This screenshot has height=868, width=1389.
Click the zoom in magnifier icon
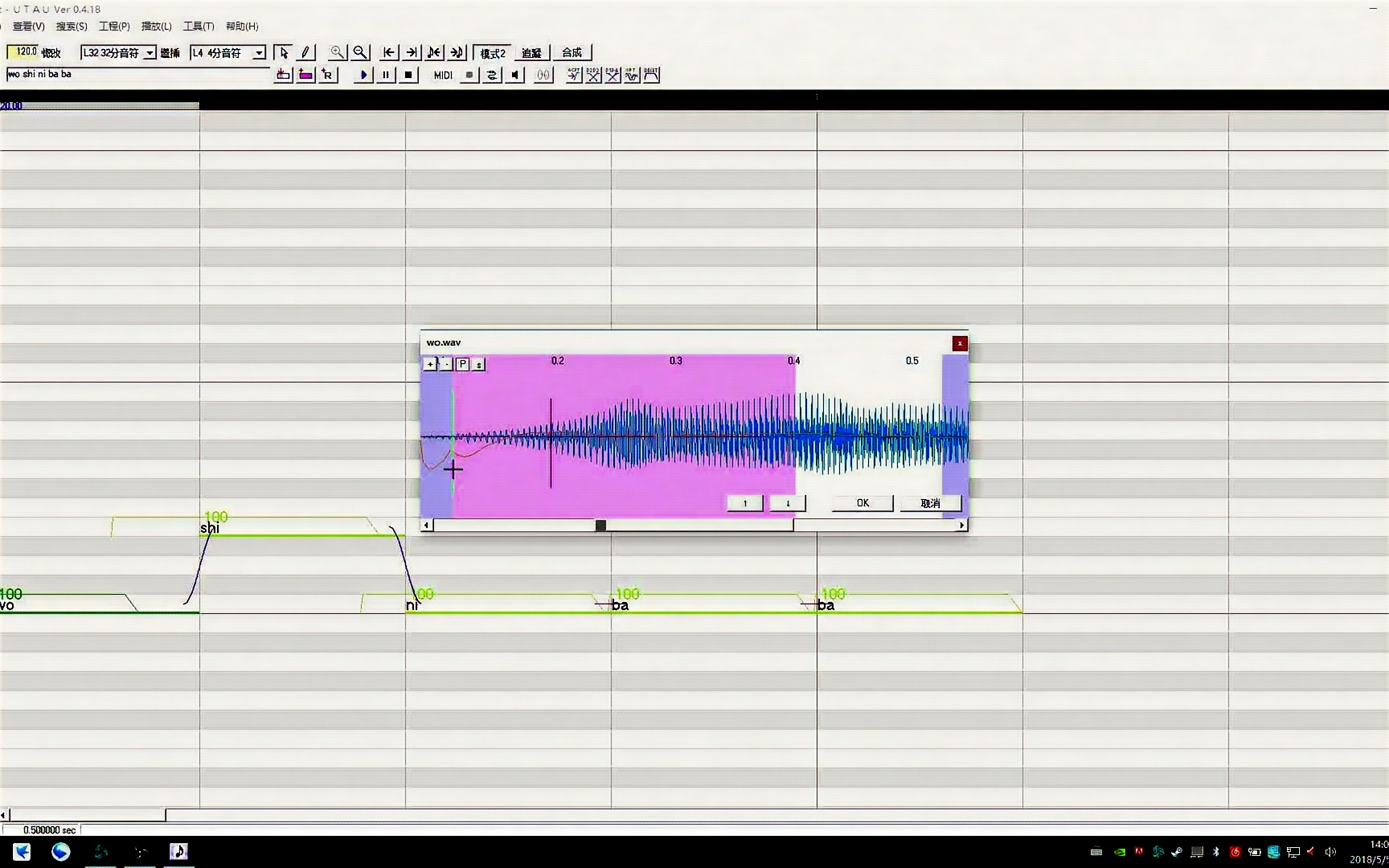pyautogui.click(x=338, y=53)
